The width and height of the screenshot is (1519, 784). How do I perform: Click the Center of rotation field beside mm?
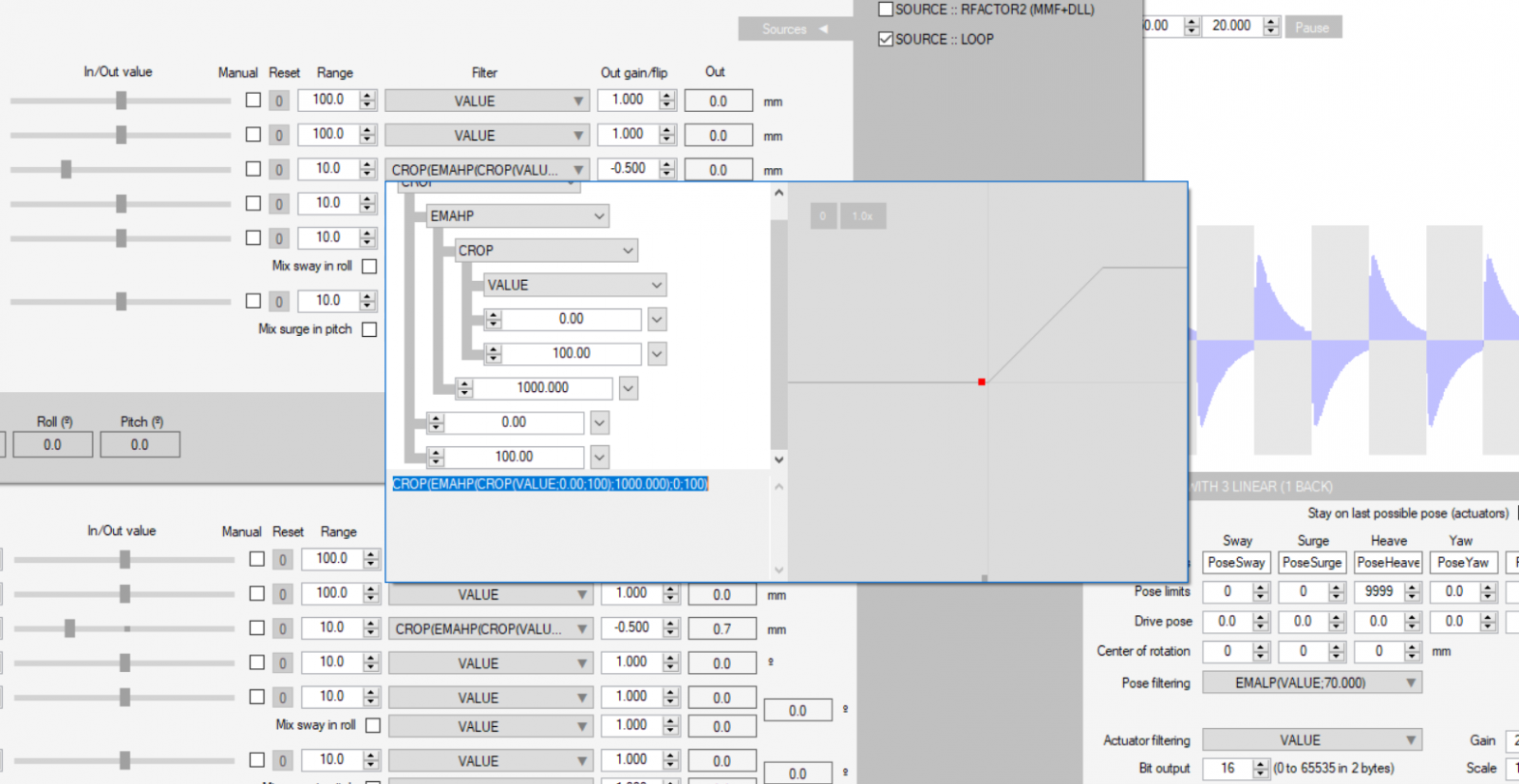click(x=1378, y=652)
